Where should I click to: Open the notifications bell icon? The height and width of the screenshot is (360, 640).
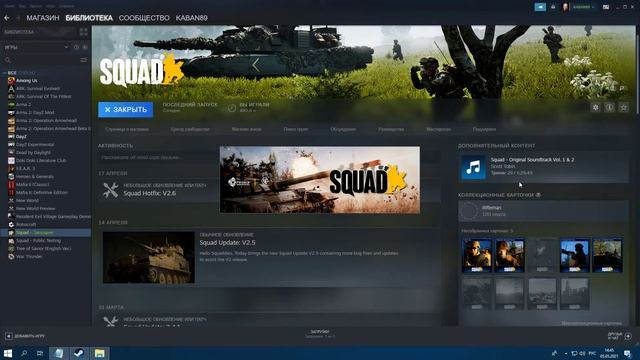(553, 7)
